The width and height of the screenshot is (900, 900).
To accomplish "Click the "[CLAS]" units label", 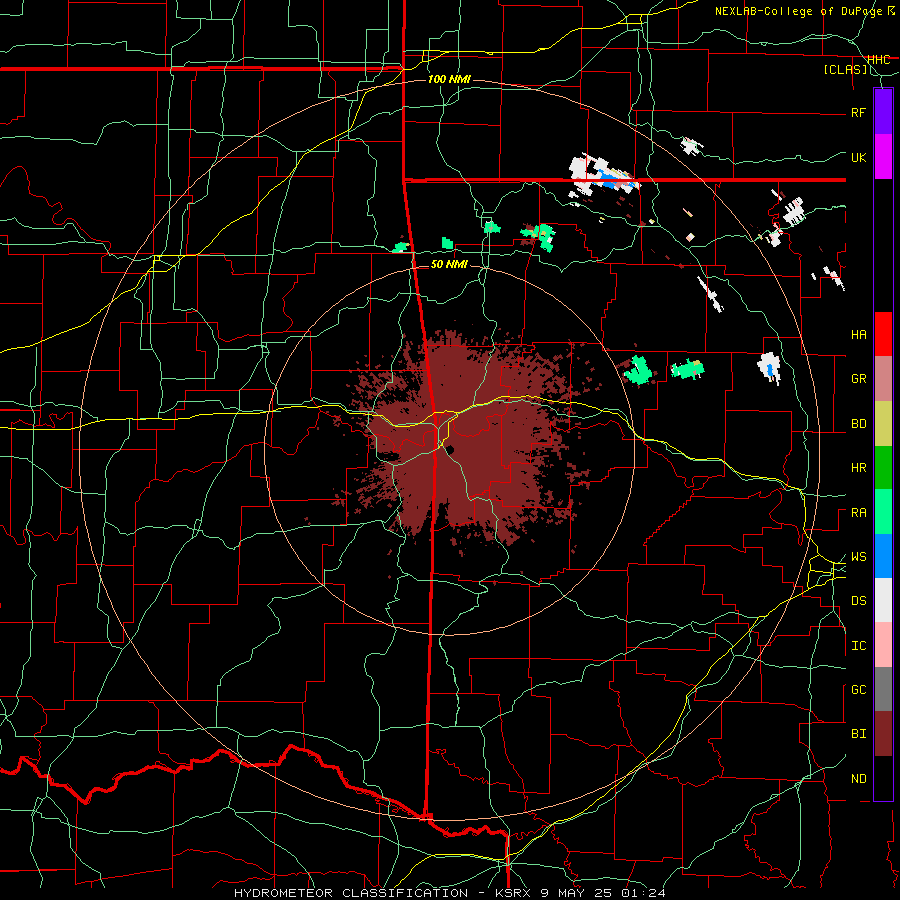I will [845, 70].
